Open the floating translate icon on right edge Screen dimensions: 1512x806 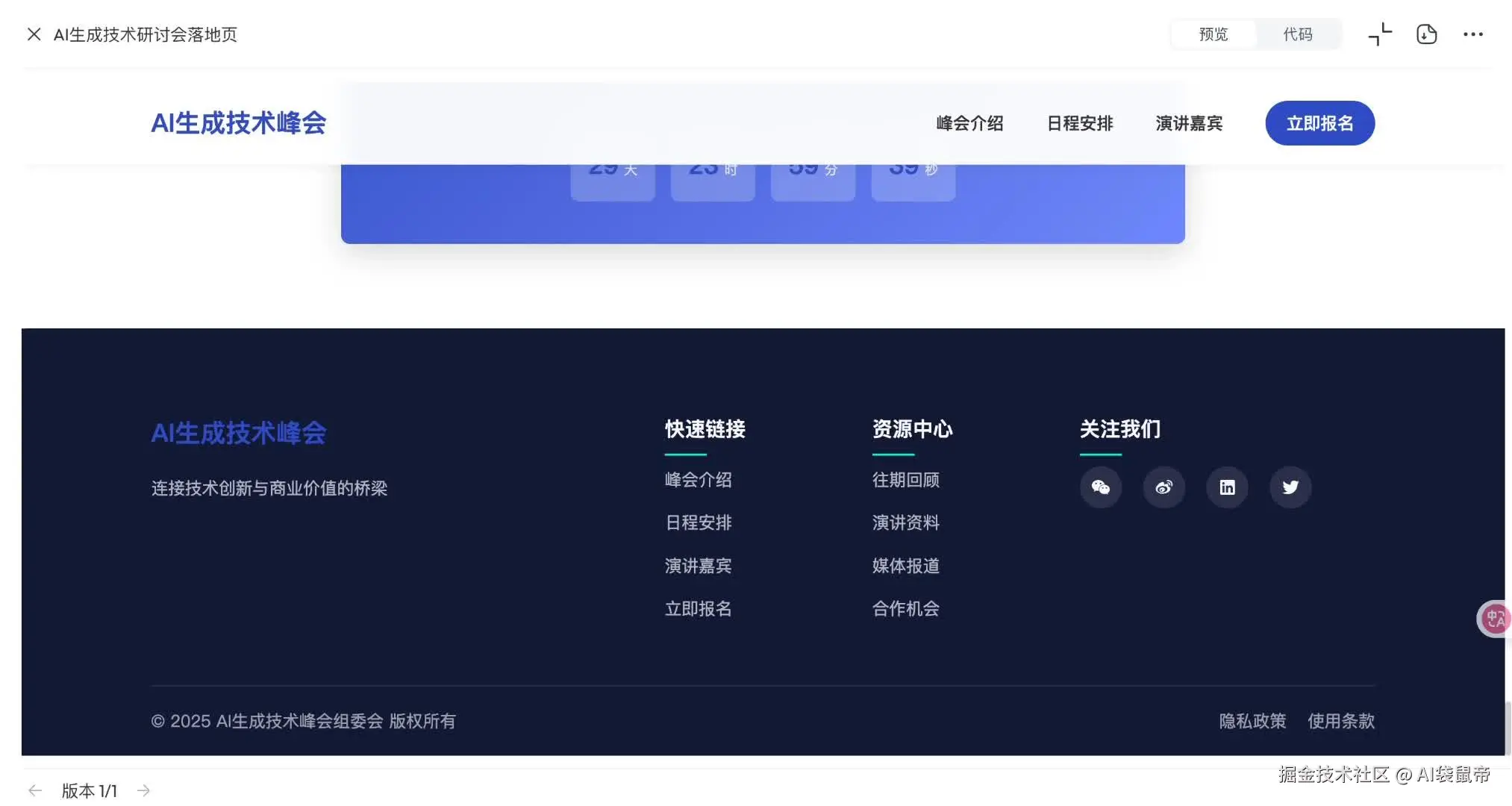(1495, 619)
